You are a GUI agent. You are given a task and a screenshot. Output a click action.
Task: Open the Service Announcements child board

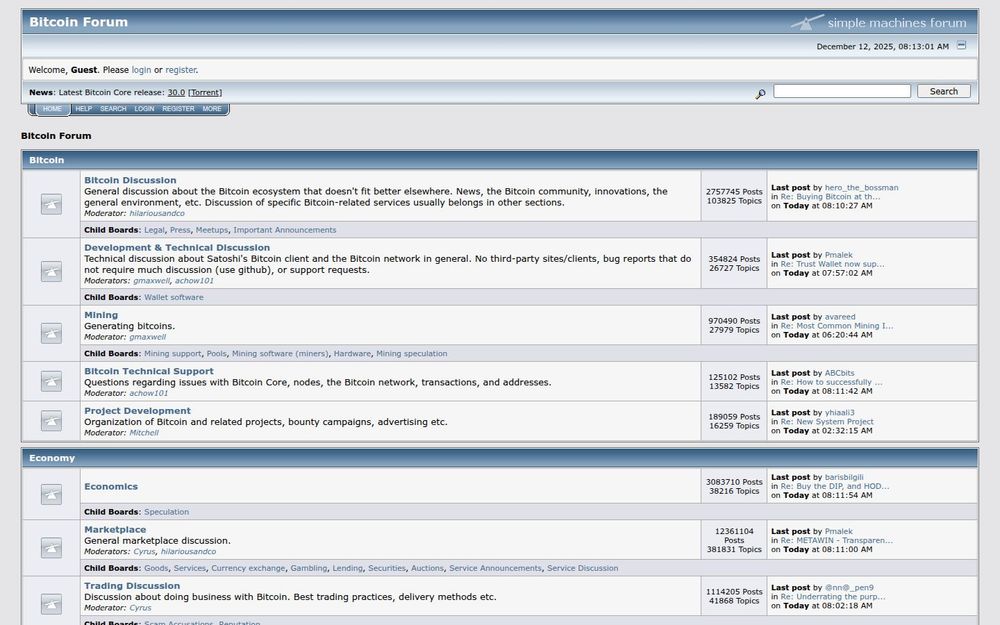click(x=495, y=568)
